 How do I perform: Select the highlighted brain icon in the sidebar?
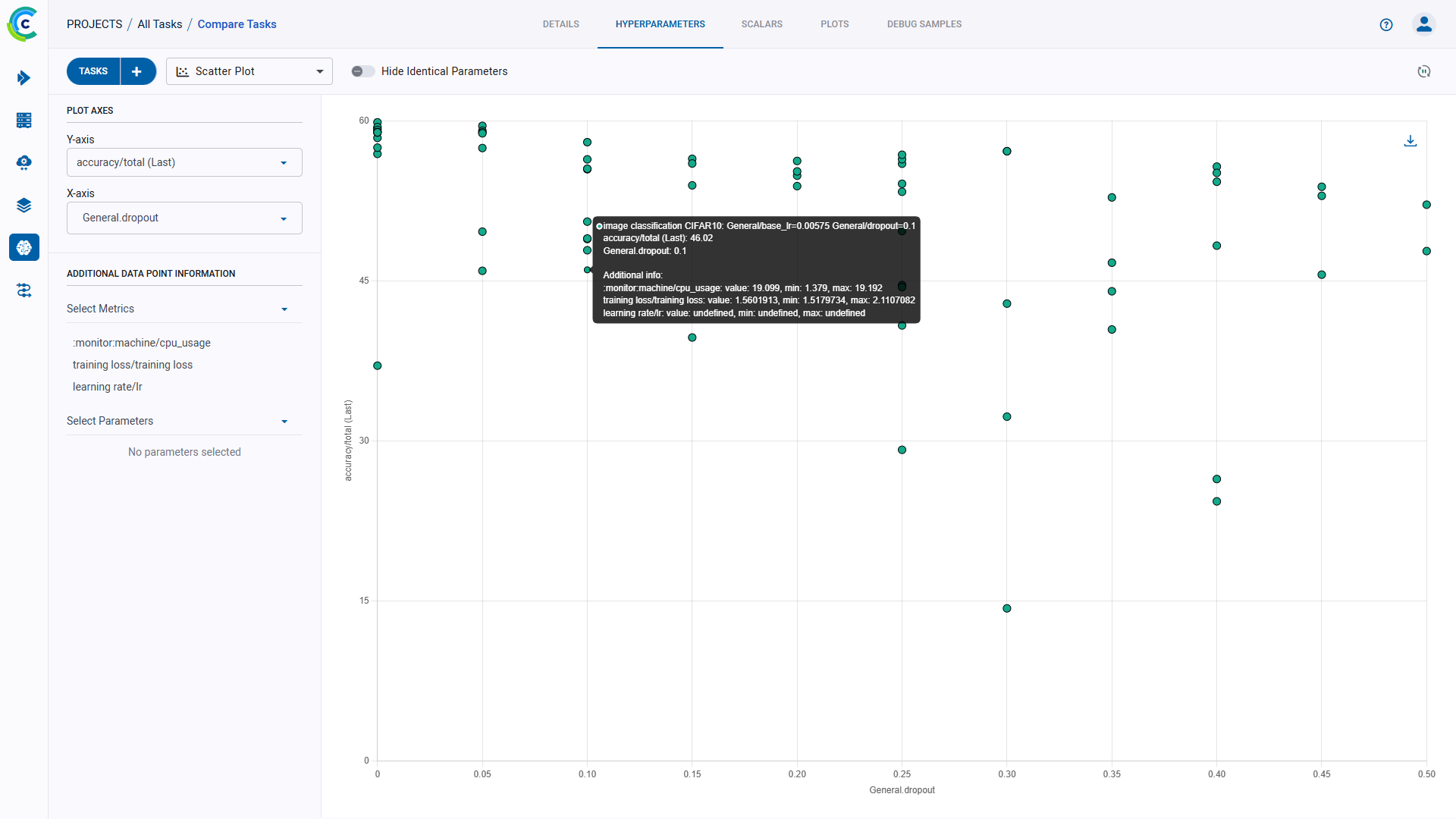pos(24,247)
